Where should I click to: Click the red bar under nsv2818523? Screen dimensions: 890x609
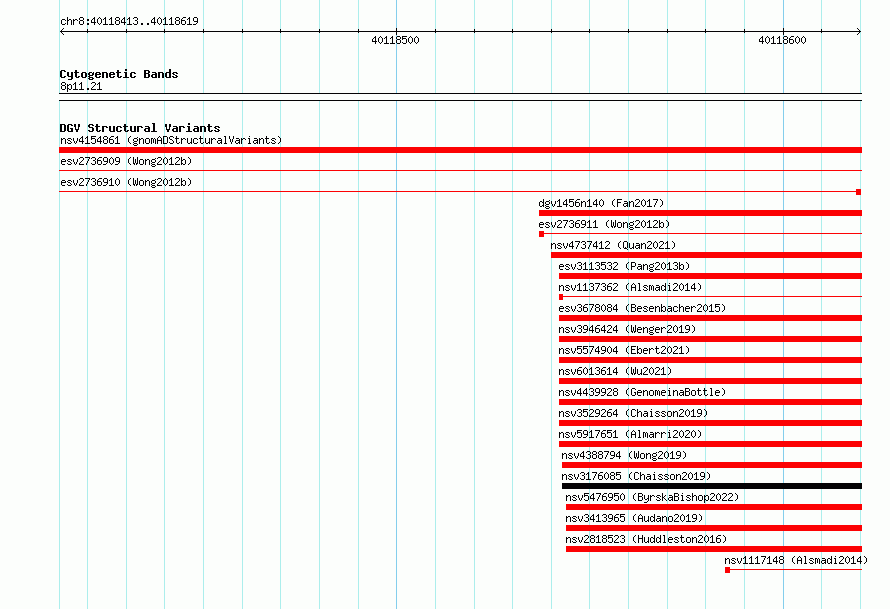[714, 549]
